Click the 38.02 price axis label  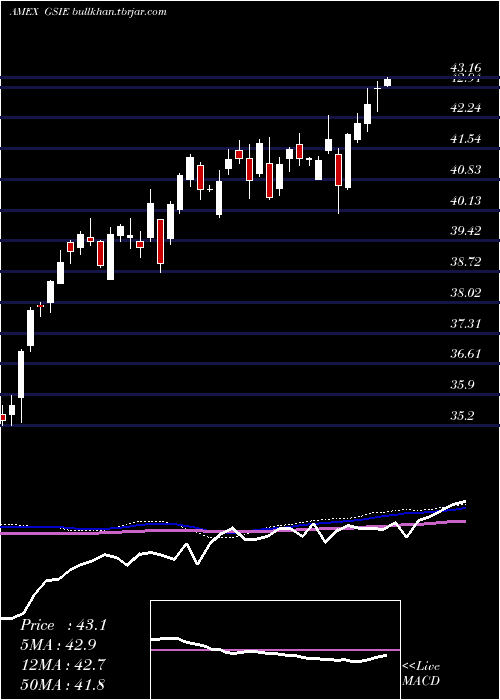(x=465, y=293)
